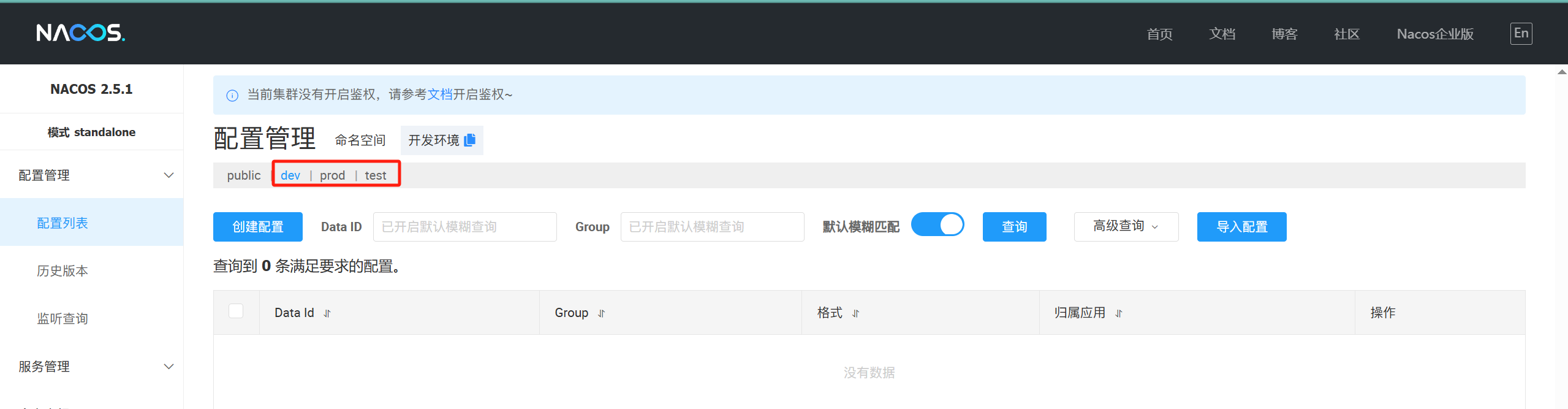Viewport: 1568px width, 409px height.
Task: Open the 文档 link in auth notice
Action: (x=439, y=94)
